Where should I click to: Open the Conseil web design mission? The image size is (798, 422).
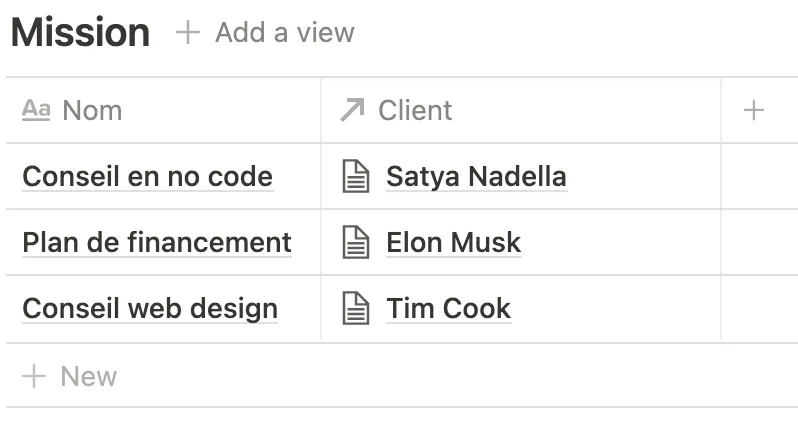(x=150, y=308)
